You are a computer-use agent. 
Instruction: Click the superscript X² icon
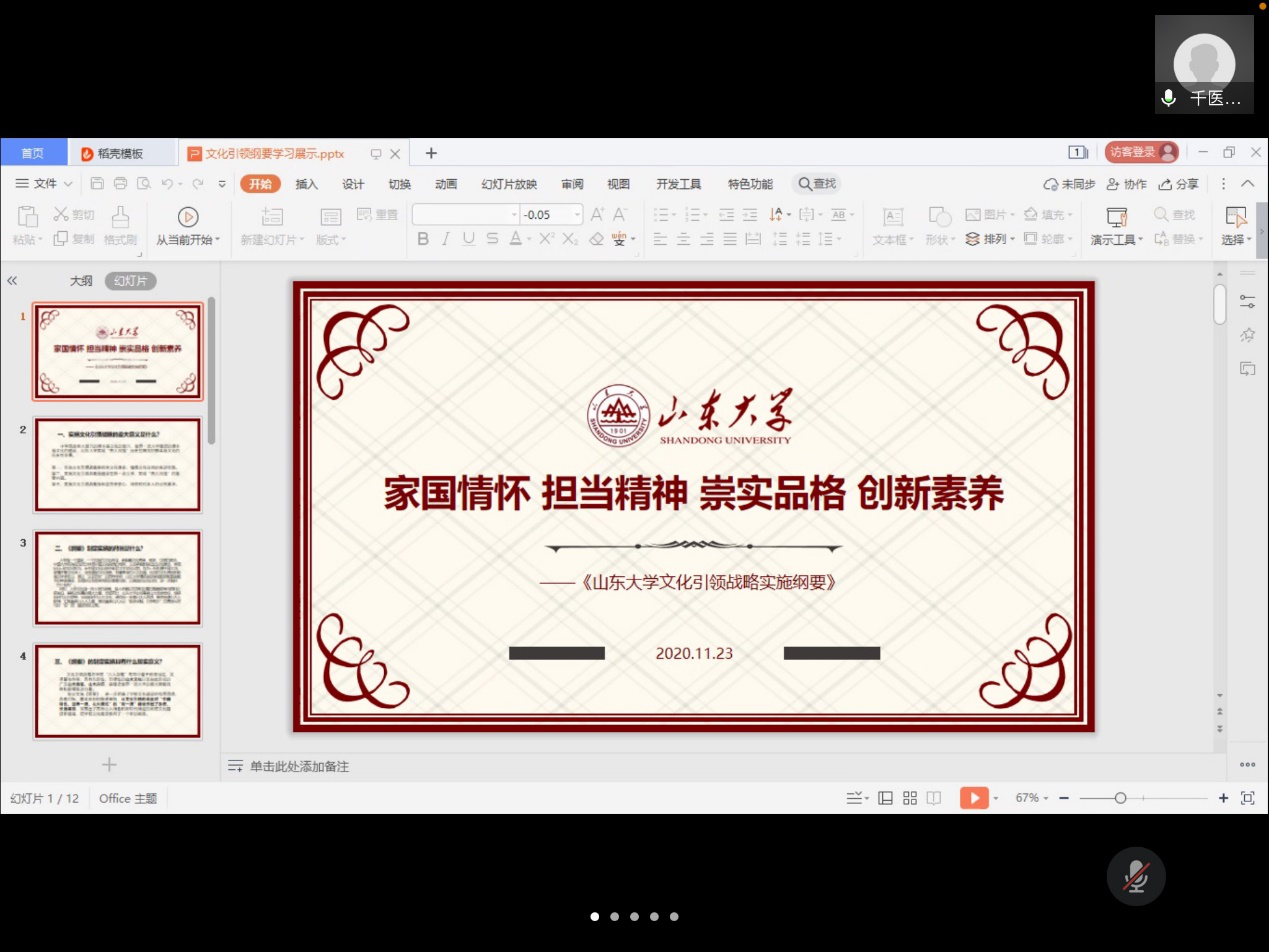click(547, 239)
